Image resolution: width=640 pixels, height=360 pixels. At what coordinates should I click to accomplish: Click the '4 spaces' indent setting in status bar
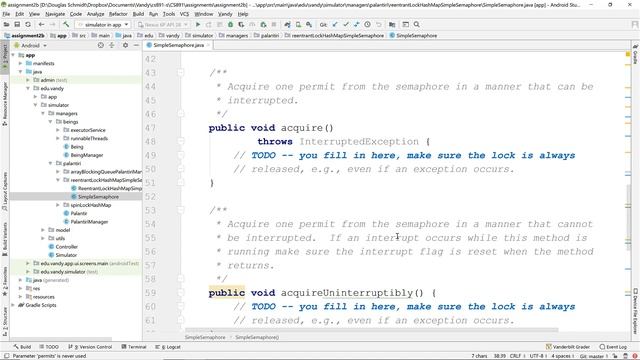561,356
